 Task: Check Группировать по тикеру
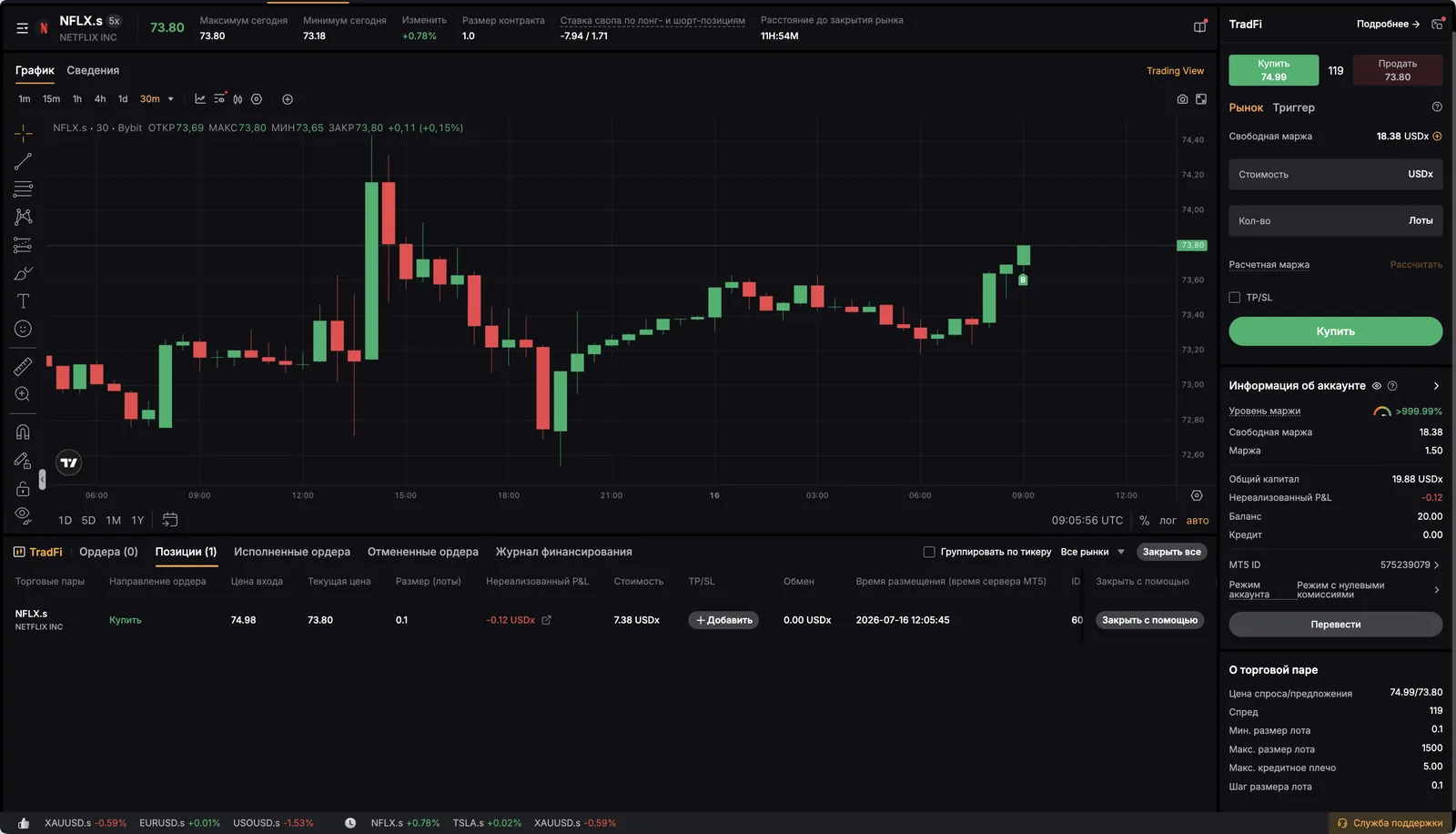(929, 552)
